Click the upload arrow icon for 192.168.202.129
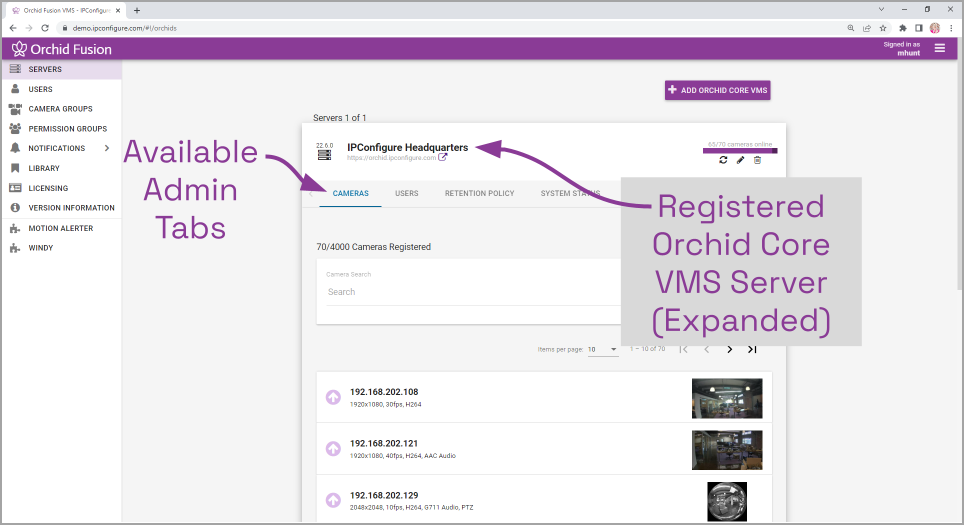This screenshot has width=964, height=525. (x=333, y=500)
